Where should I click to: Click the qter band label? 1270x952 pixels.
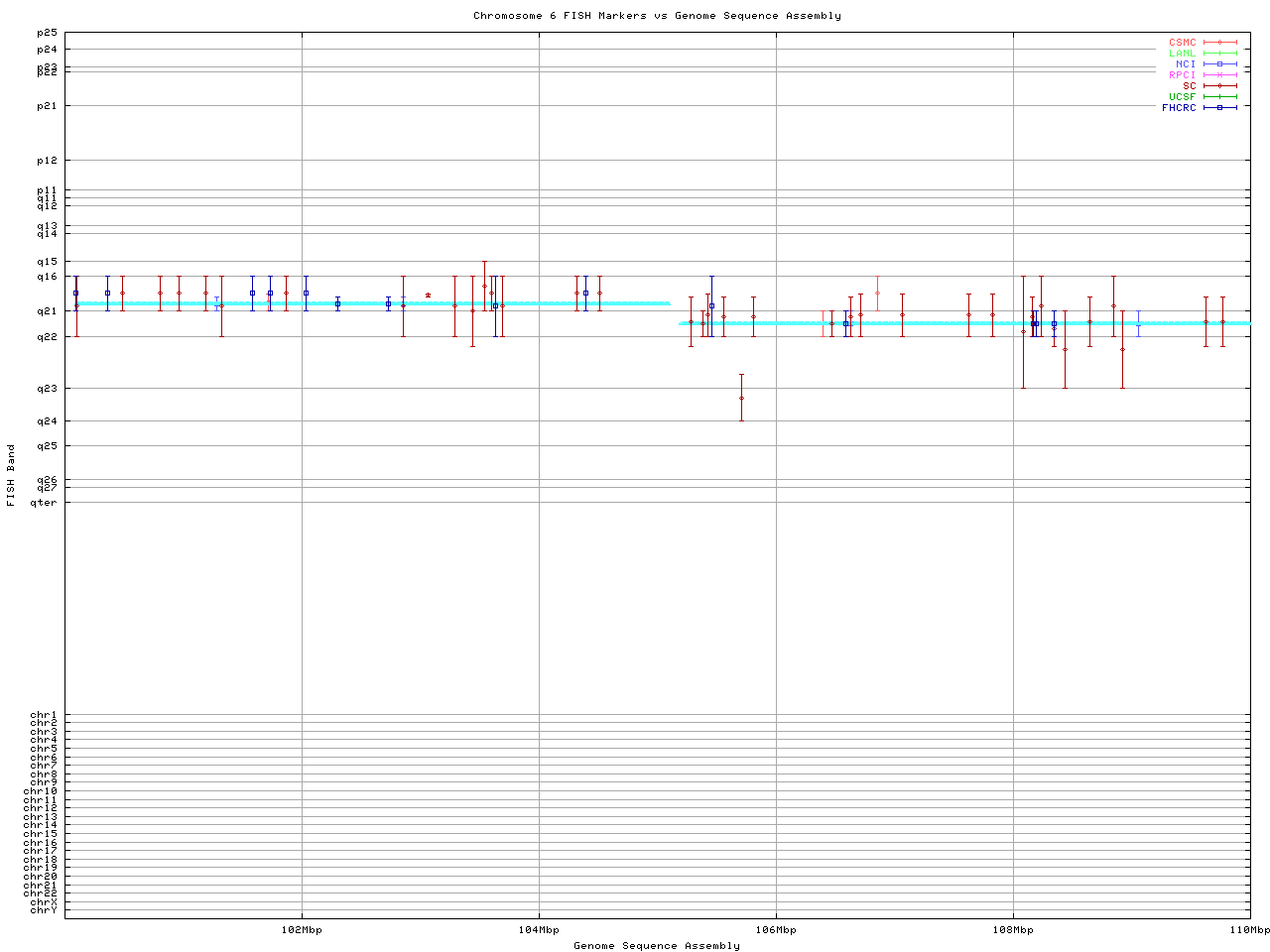44,503
